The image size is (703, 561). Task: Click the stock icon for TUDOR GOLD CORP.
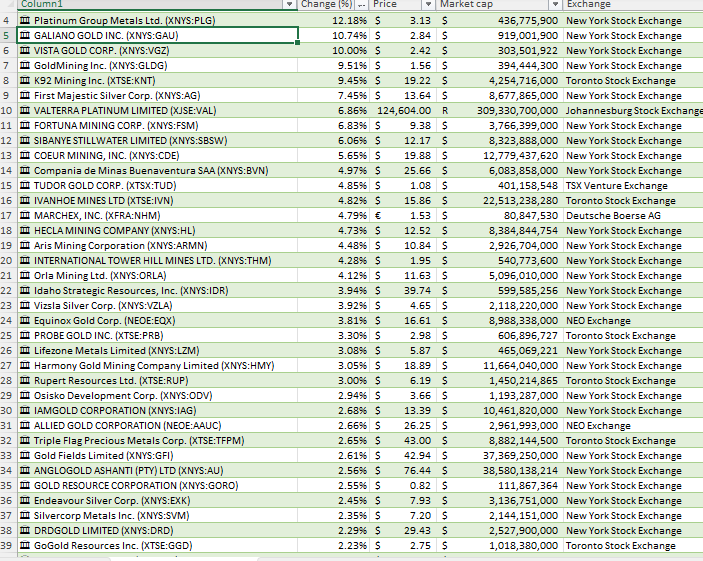point(25,185)
